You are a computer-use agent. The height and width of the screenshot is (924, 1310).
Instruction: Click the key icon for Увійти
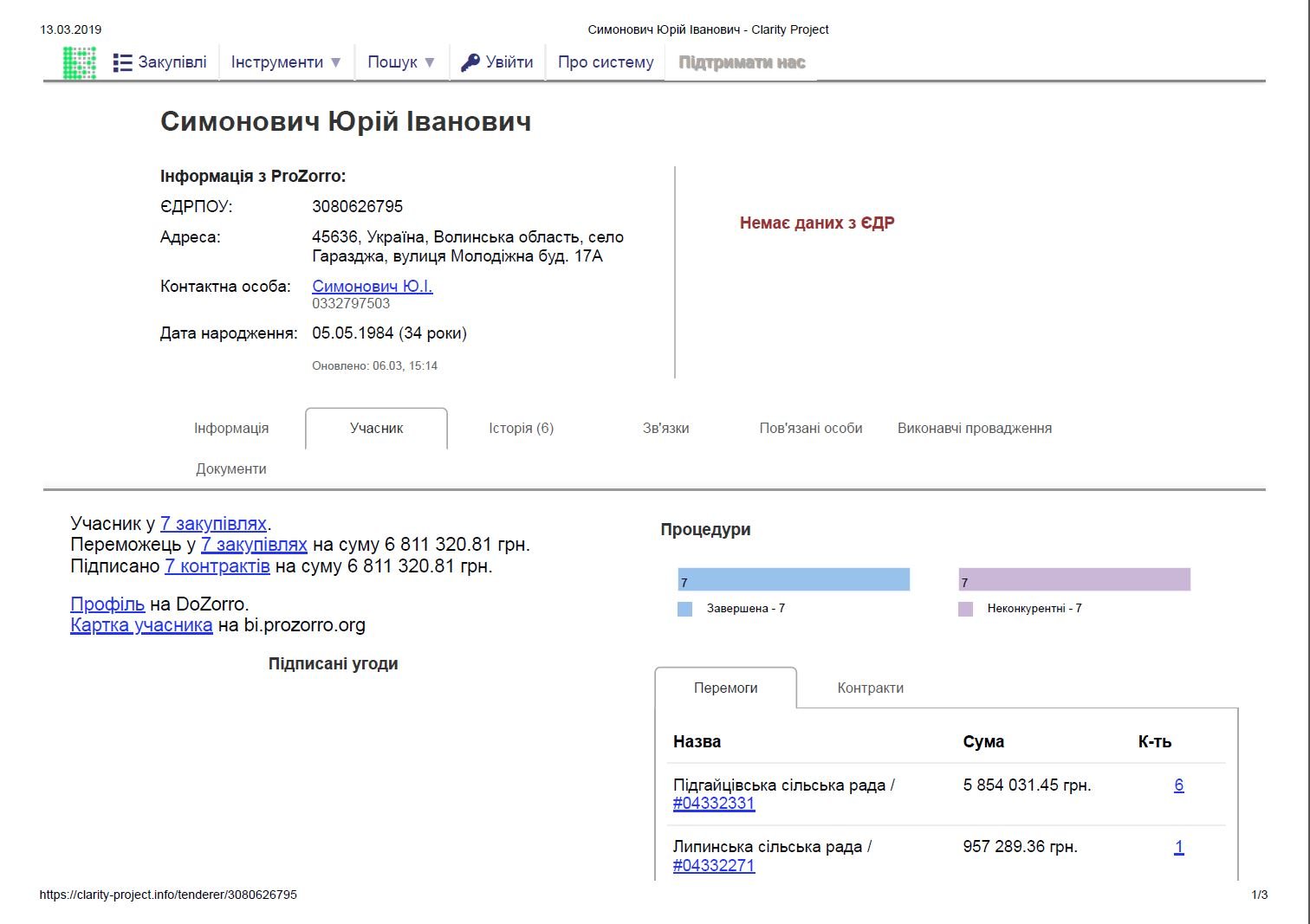[470, 62]
